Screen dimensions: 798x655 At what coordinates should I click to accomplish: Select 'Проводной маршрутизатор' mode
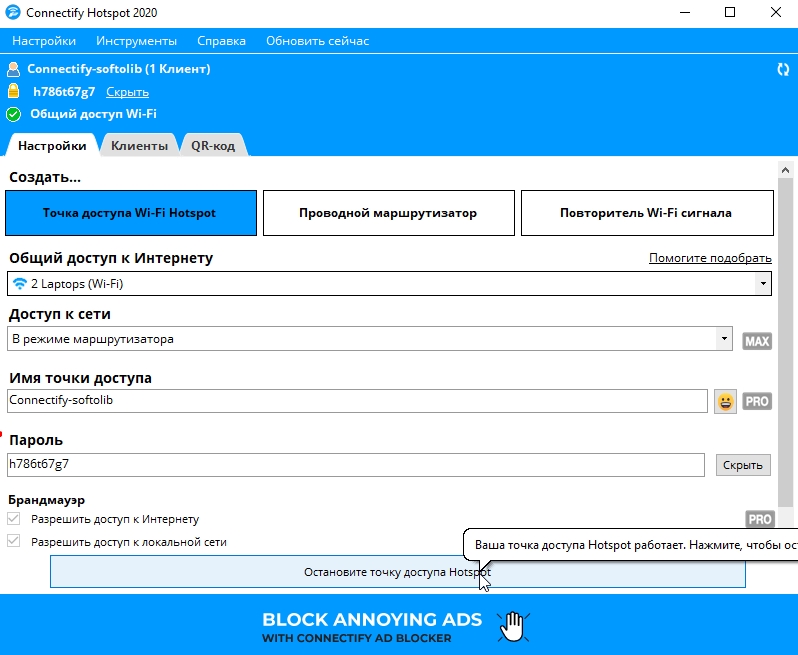click(x=389, y=213)
